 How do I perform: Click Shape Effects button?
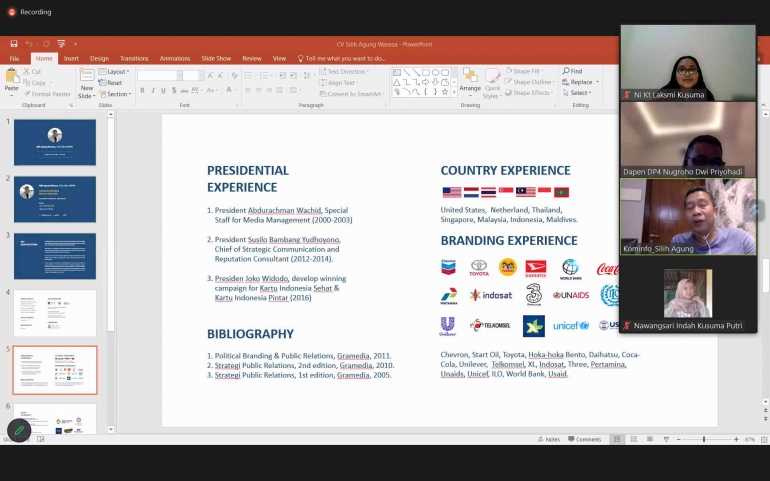(x=530, y=93)
